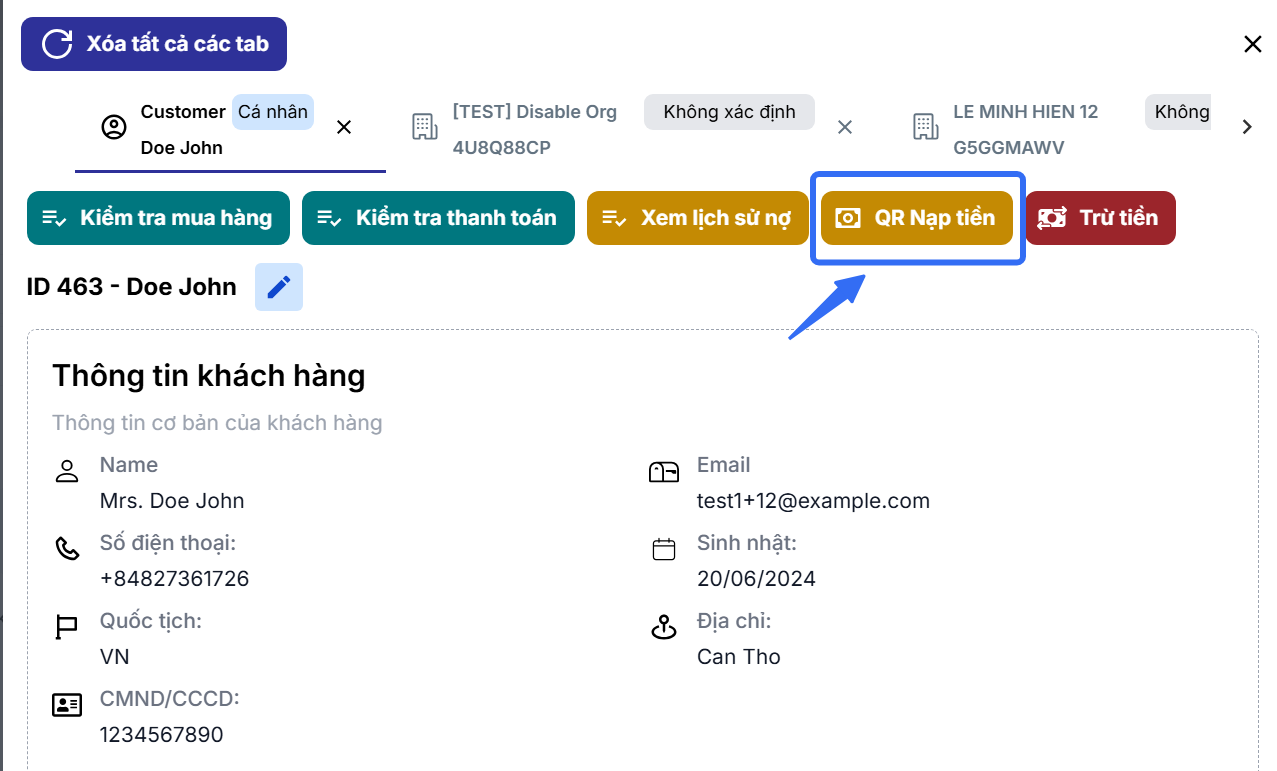Click the code 4U8Q88CP
Screen dimensions: 1277x771
tap(502, 148)
